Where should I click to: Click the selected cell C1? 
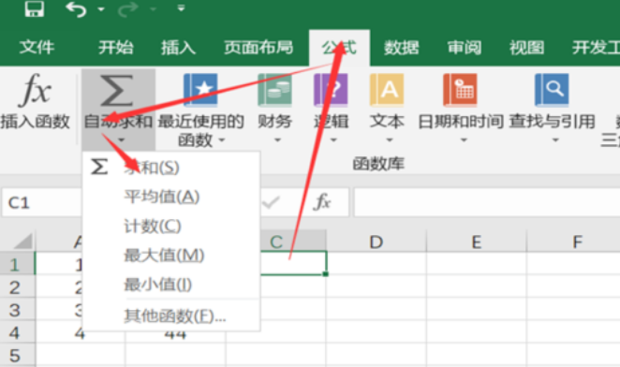click(293, 263)
